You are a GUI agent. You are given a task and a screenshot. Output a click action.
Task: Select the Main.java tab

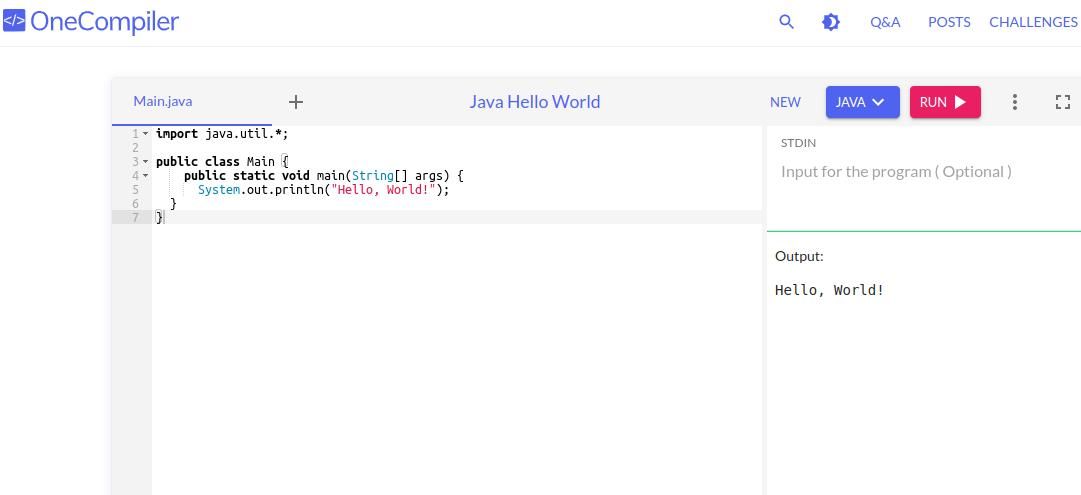[x=163, y=101]
